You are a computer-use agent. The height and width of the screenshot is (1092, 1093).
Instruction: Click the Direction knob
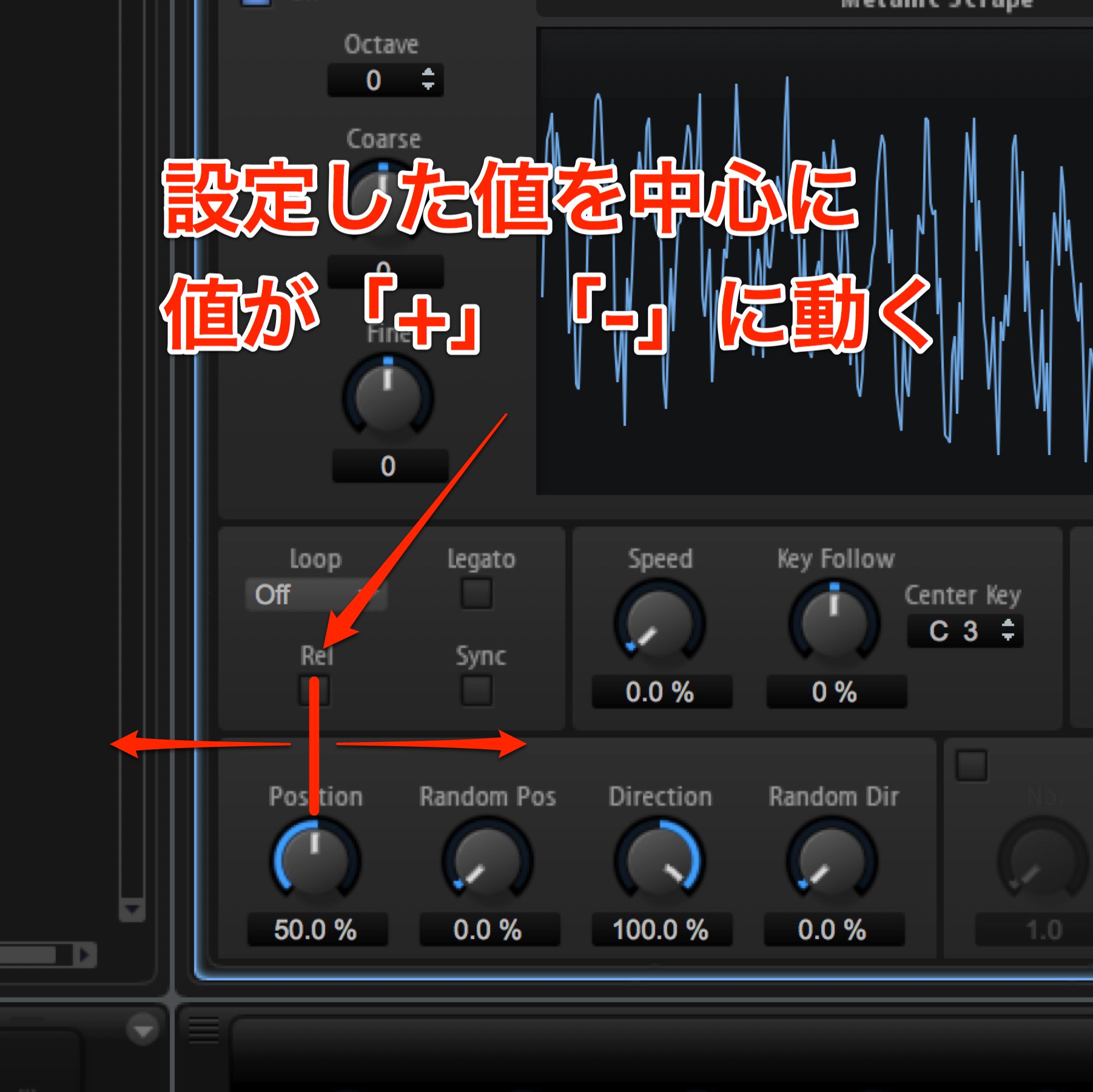tap(660, 860)
